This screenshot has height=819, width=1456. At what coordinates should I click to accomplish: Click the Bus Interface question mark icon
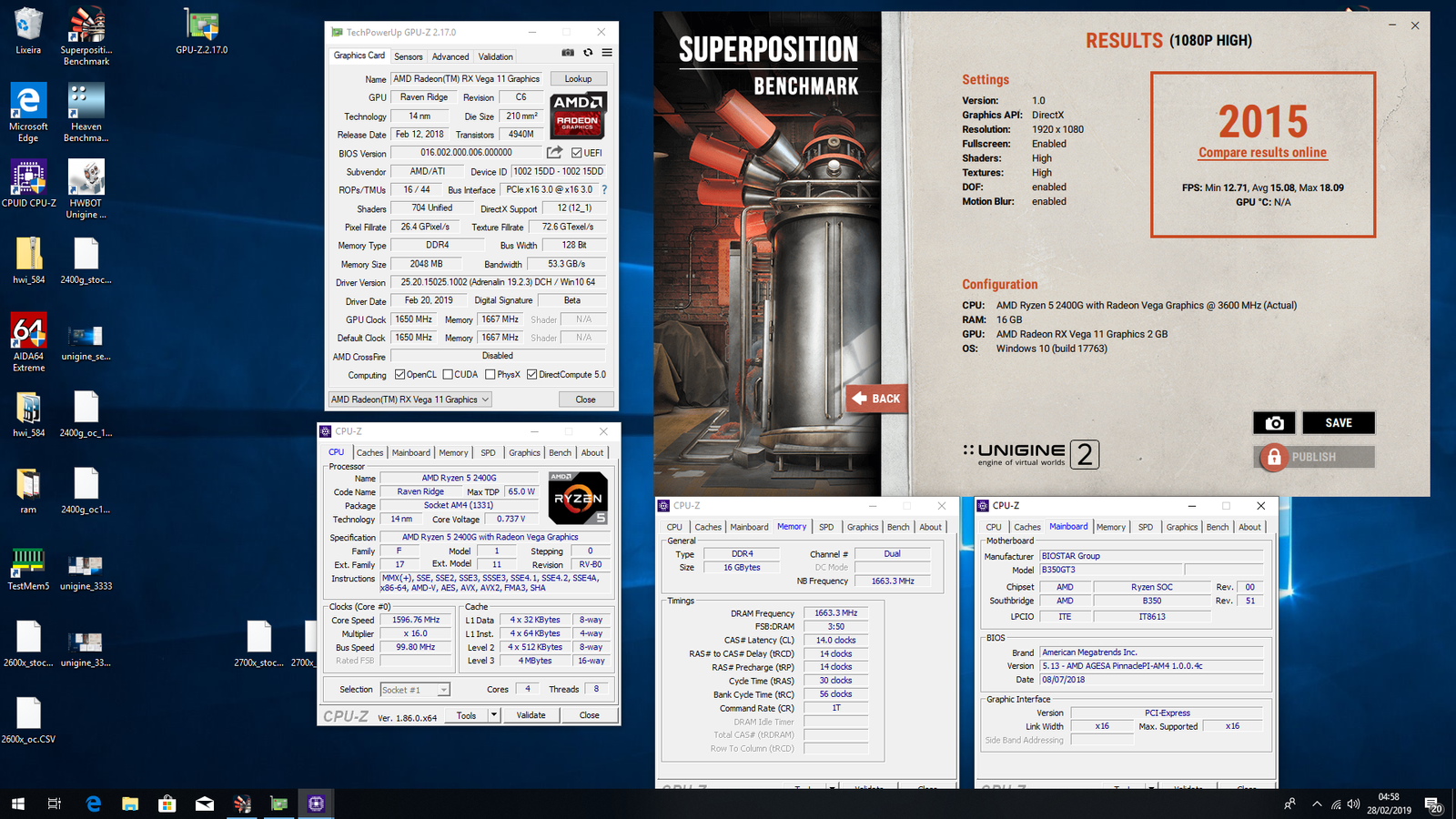point(604,190)
